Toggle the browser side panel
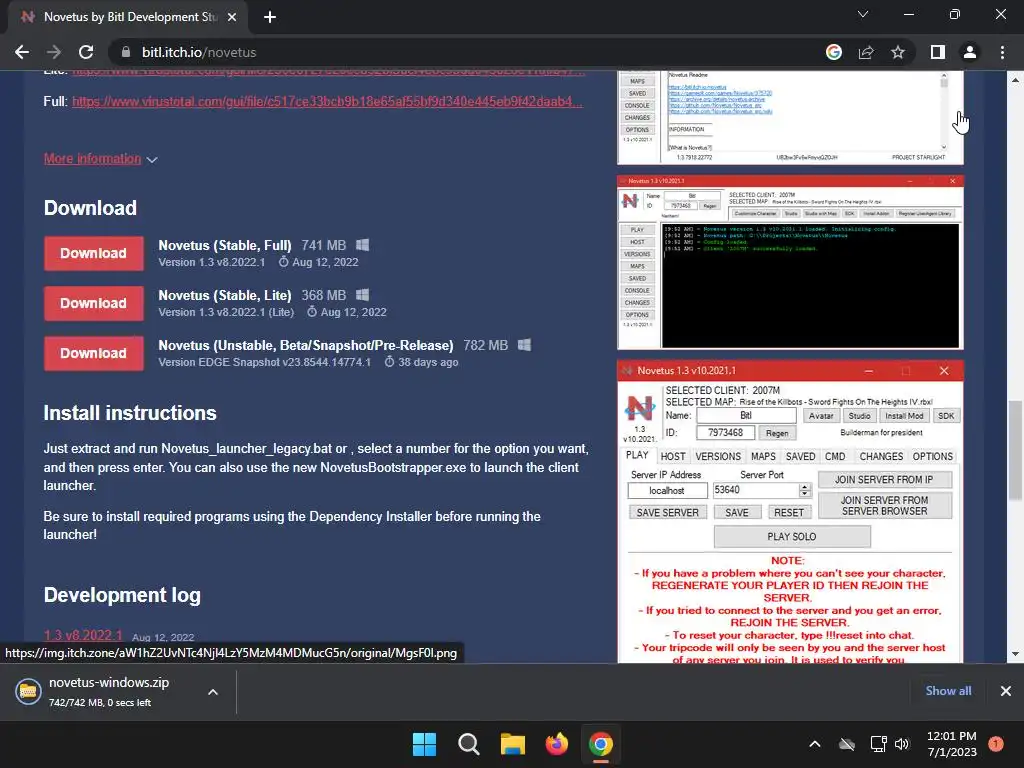Screen dimensions: 1024x768 point(938,52)
